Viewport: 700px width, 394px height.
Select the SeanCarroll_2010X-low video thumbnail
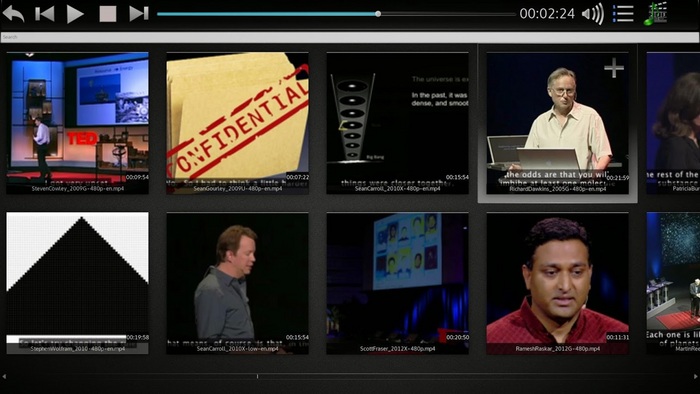coord(238,283)
